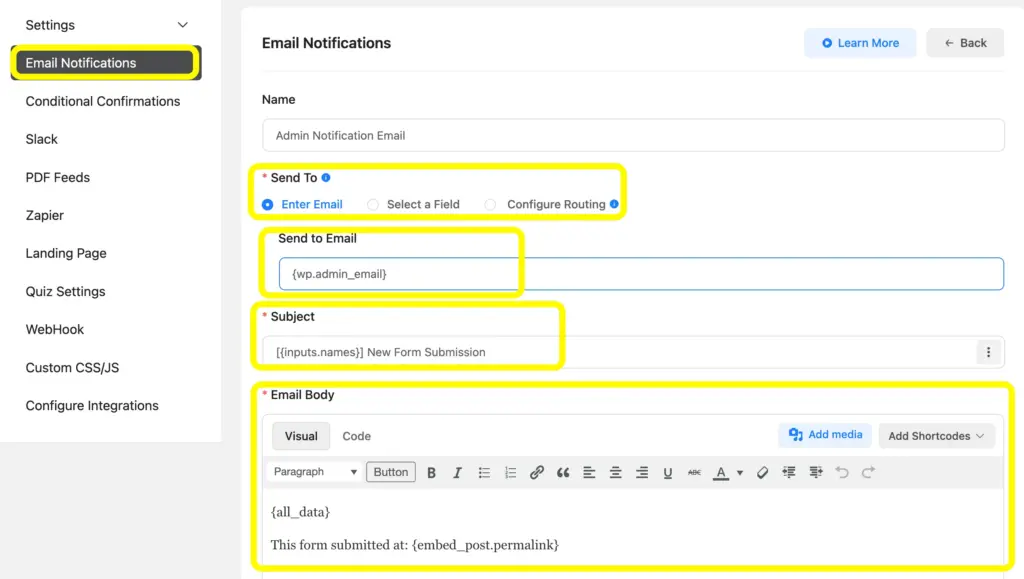Open the Add Shortcodes dropdown
Screen dimensions: 1024x579
click(936, 435)
